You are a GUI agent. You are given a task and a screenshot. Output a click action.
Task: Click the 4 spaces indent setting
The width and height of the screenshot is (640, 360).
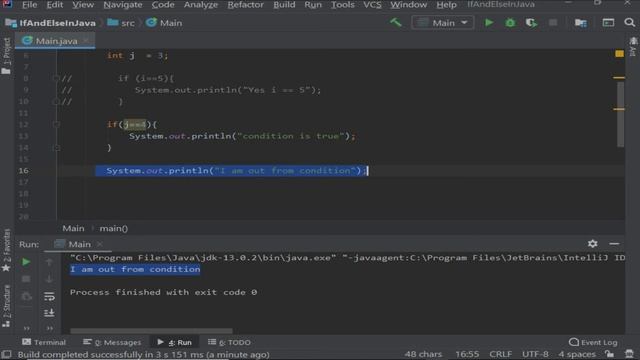click(x=577, y=354)
